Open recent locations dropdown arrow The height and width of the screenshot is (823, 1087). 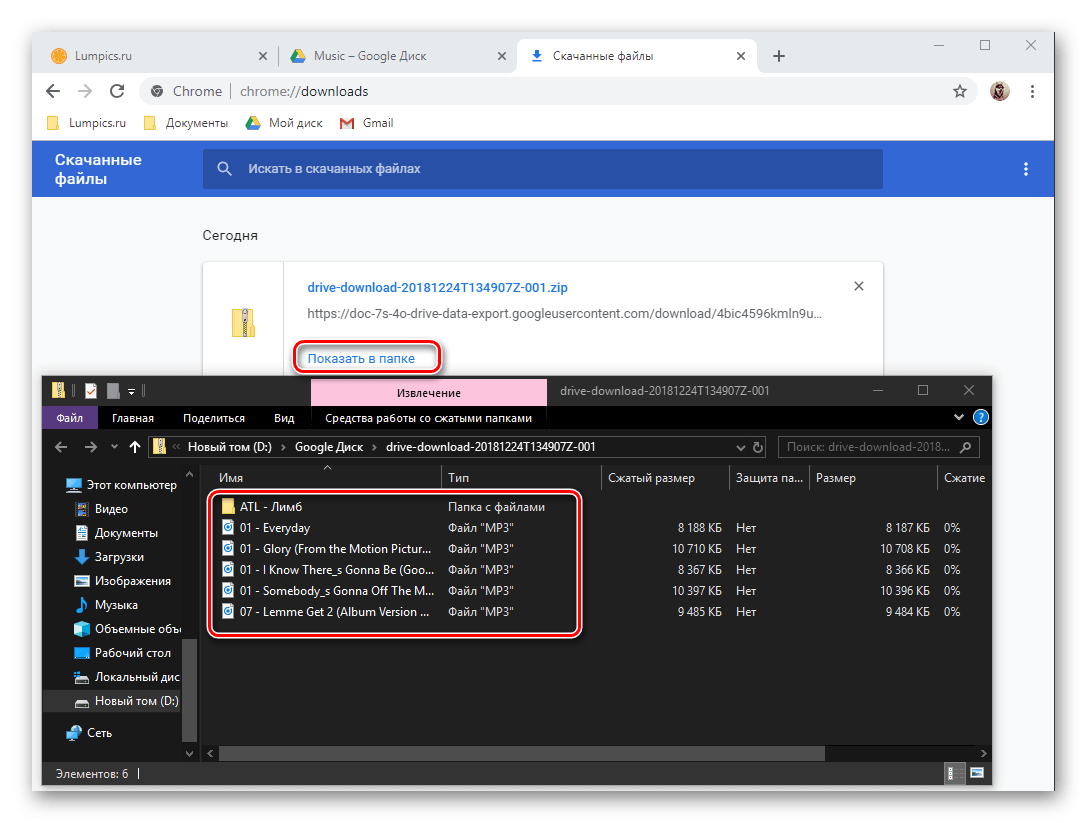[112, 447]
